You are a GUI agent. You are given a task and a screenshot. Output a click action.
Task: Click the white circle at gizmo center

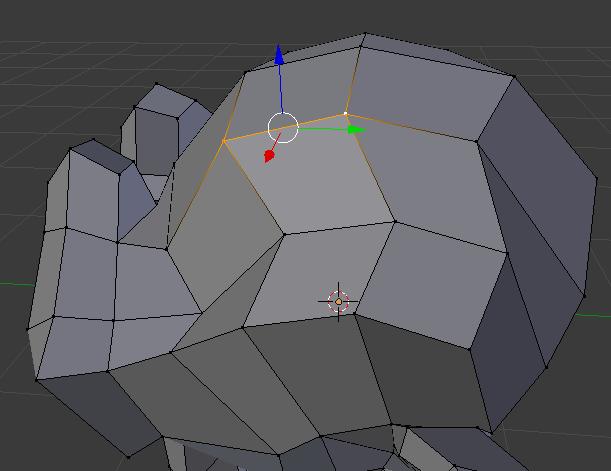(x=283, y=128)
